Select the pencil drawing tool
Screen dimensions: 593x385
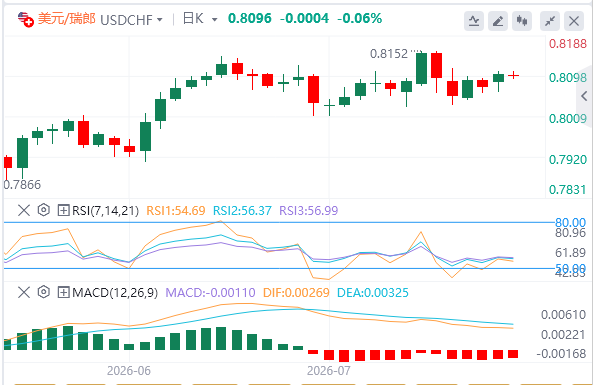[498, 20]
